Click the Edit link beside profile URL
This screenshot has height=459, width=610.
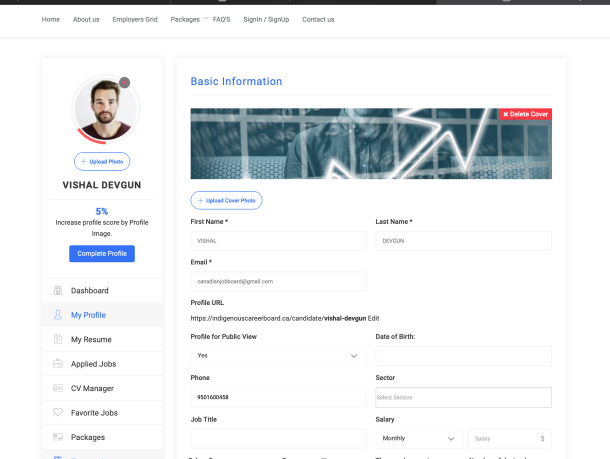(x=373, y=317)
